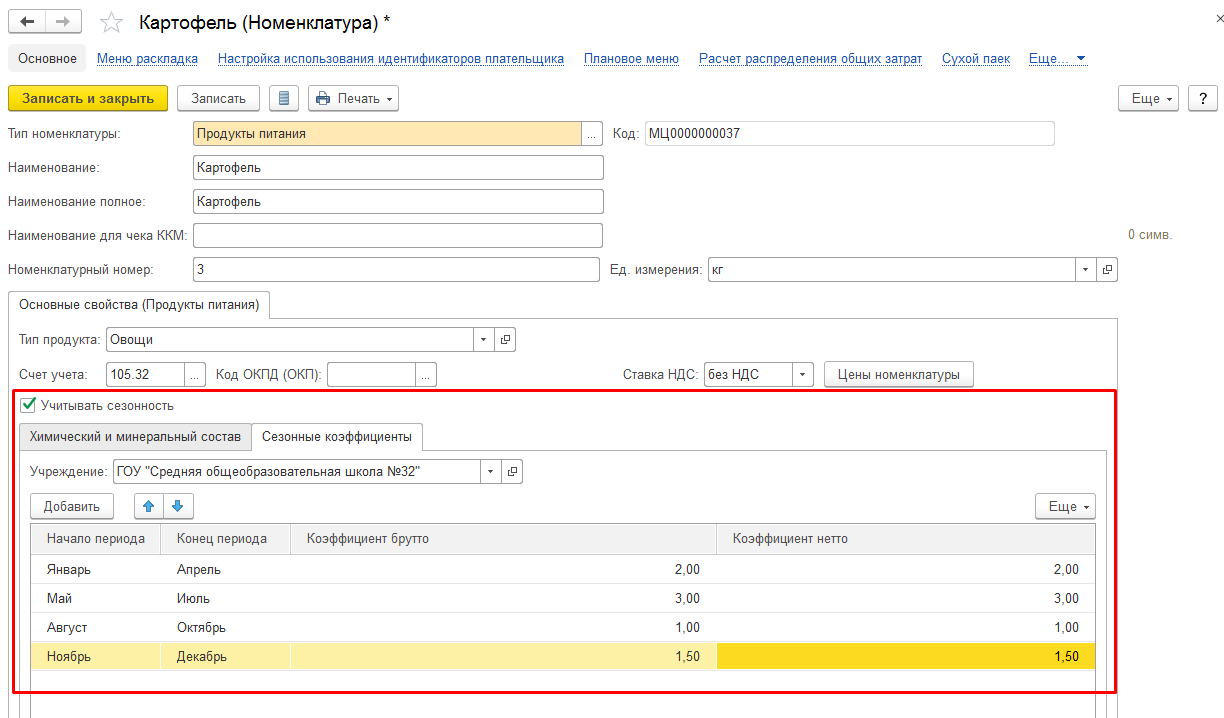Sort by Конец периода column header
1224x718 pixels.
[226, 538]
